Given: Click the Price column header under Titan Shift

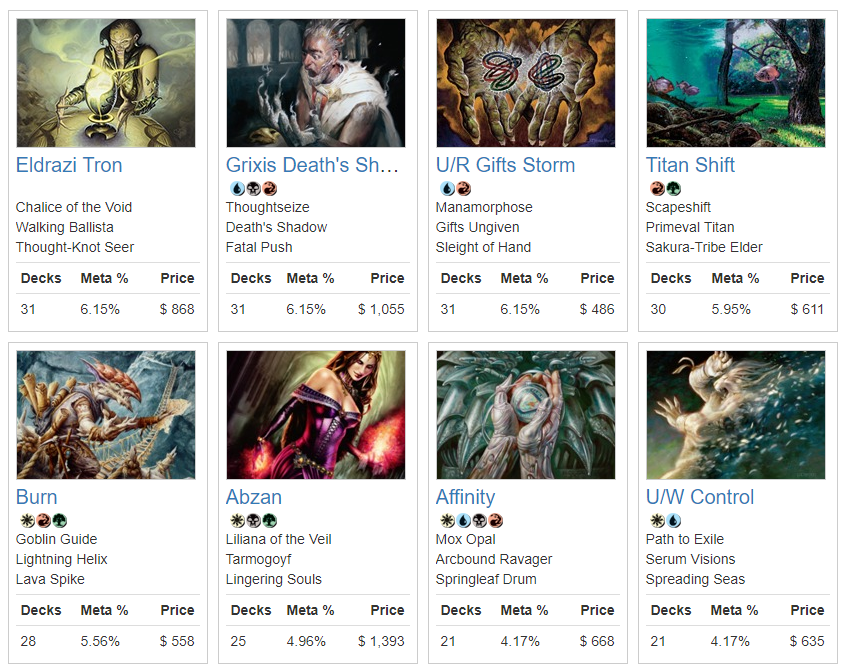Looking at the screenshot, I should click(x=807, y=278).
